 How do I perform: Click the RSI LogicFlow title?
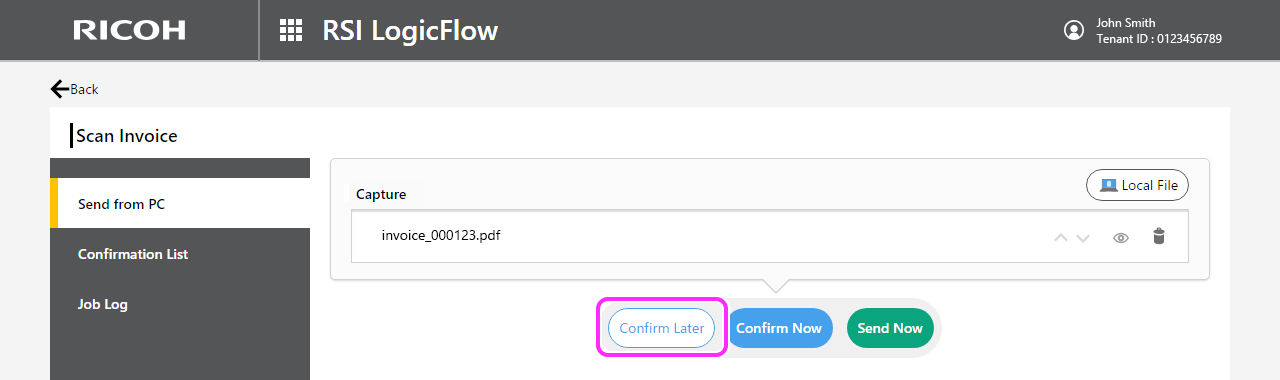(x=410, y=30)
